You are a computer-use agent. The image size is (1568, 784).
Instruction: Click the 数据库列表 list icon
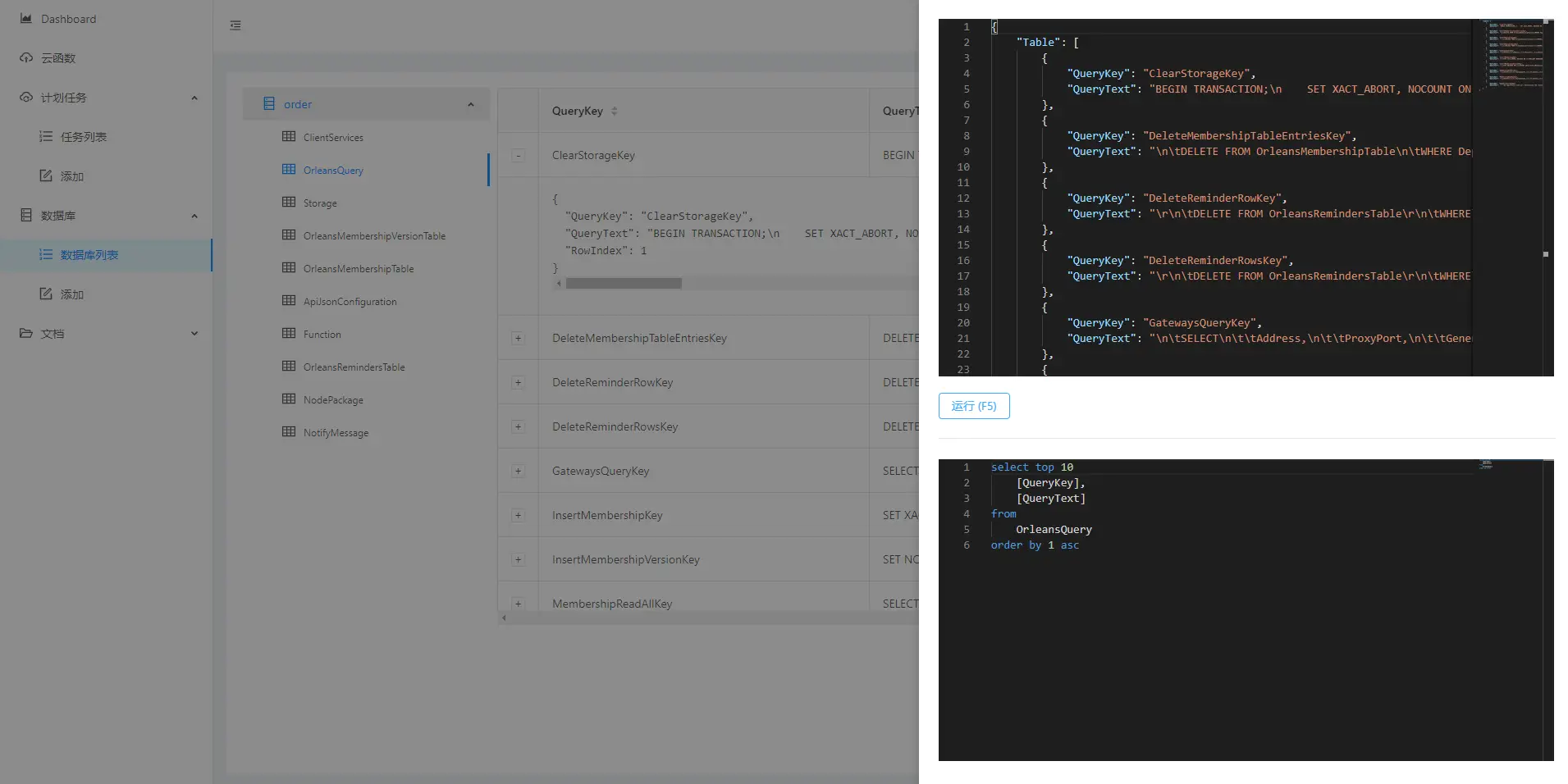46,255
